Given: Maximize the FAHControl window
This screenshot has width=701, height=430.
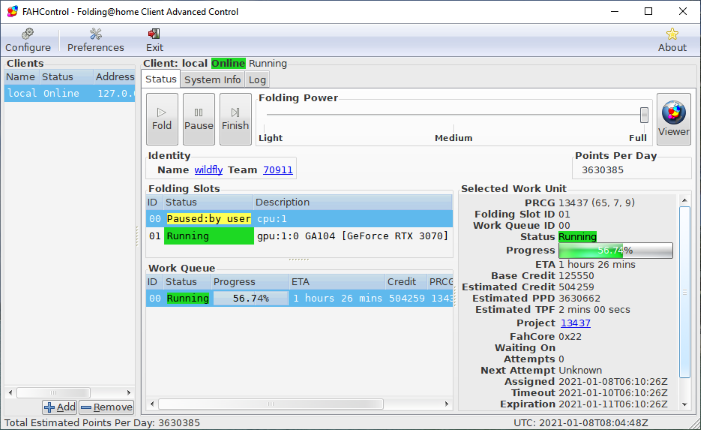Looking at the screenshot, I should (648, 11).
